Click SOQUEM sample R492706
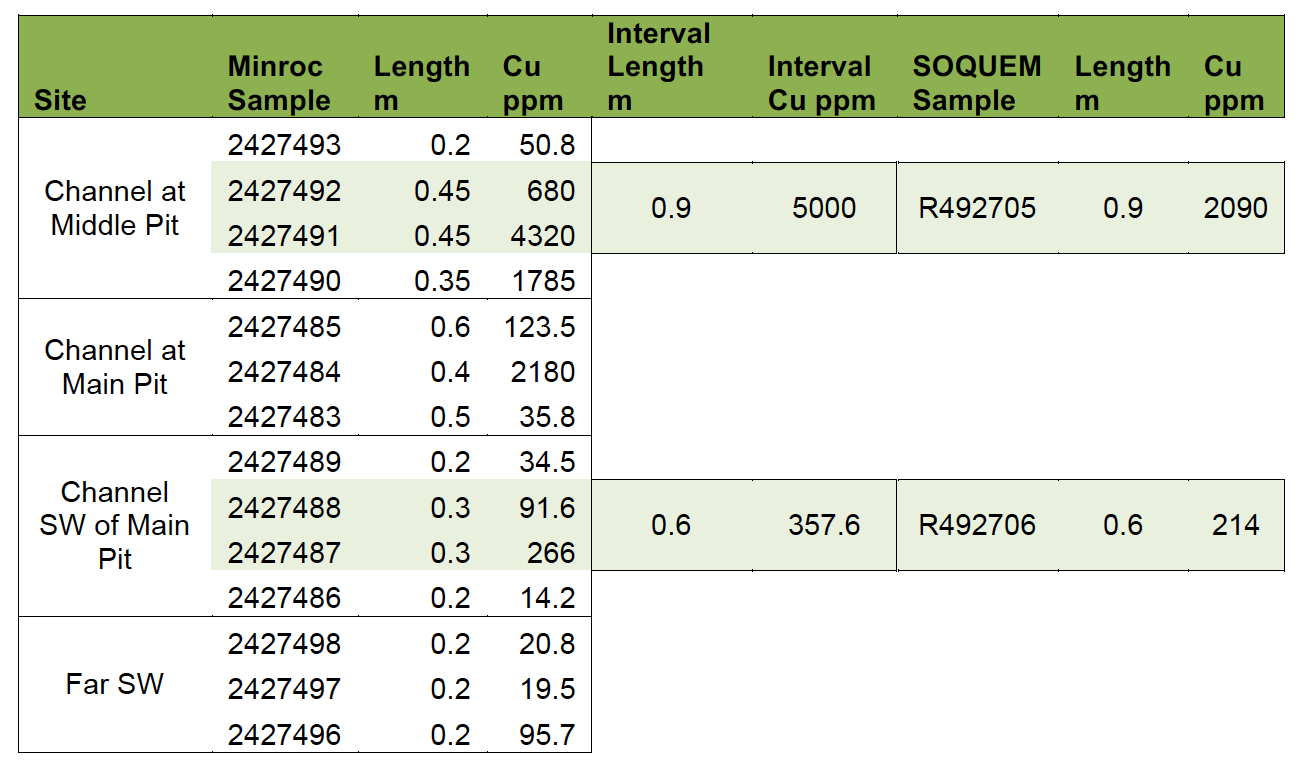1310x776 pixels. 977,525
